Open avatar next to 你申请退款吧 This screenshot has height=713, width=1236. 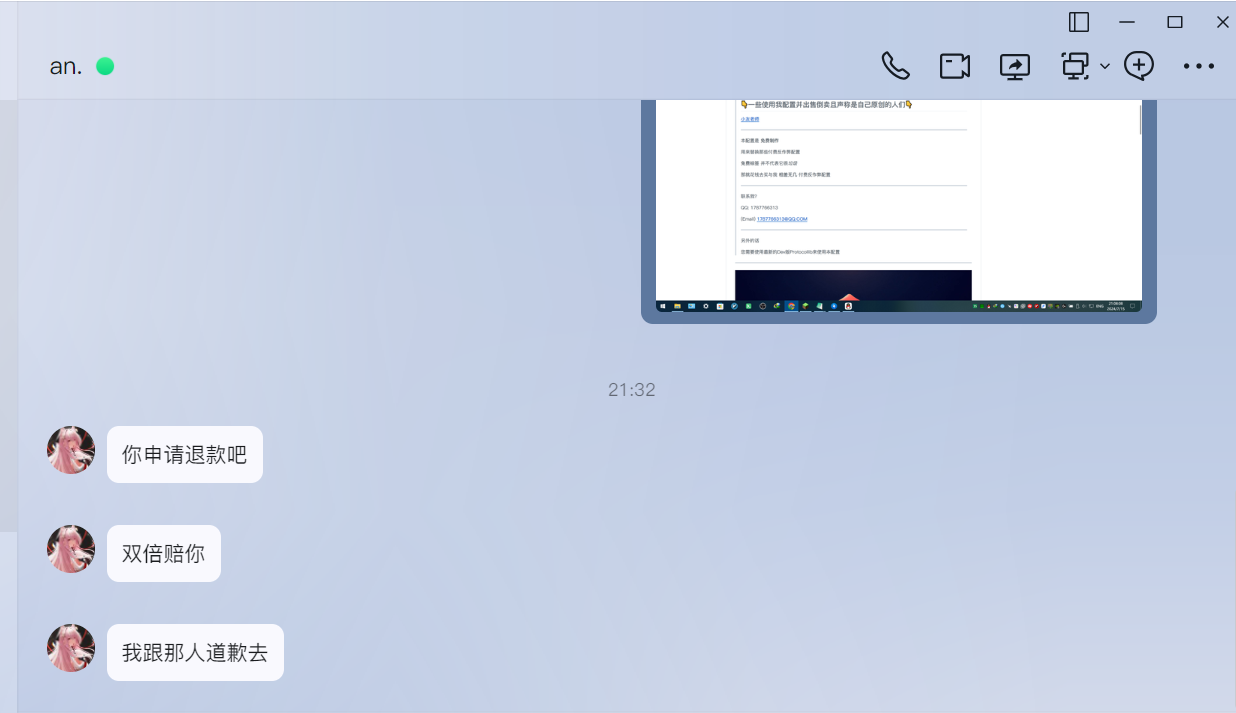click(71, 450)
